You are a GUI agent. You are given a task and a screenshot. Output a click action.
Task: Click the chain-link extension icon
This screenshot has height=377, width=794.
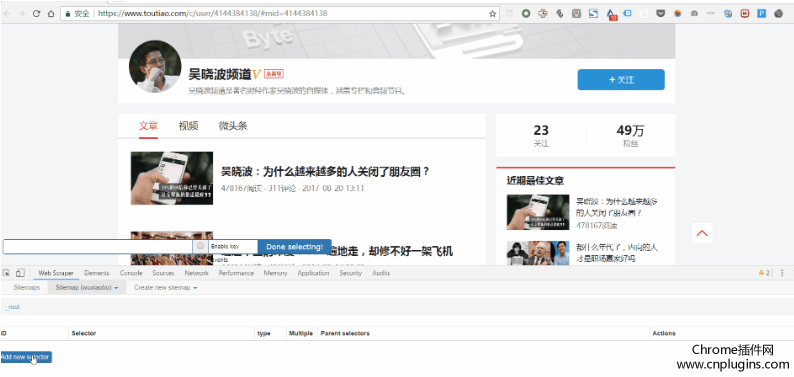point(560,14)
